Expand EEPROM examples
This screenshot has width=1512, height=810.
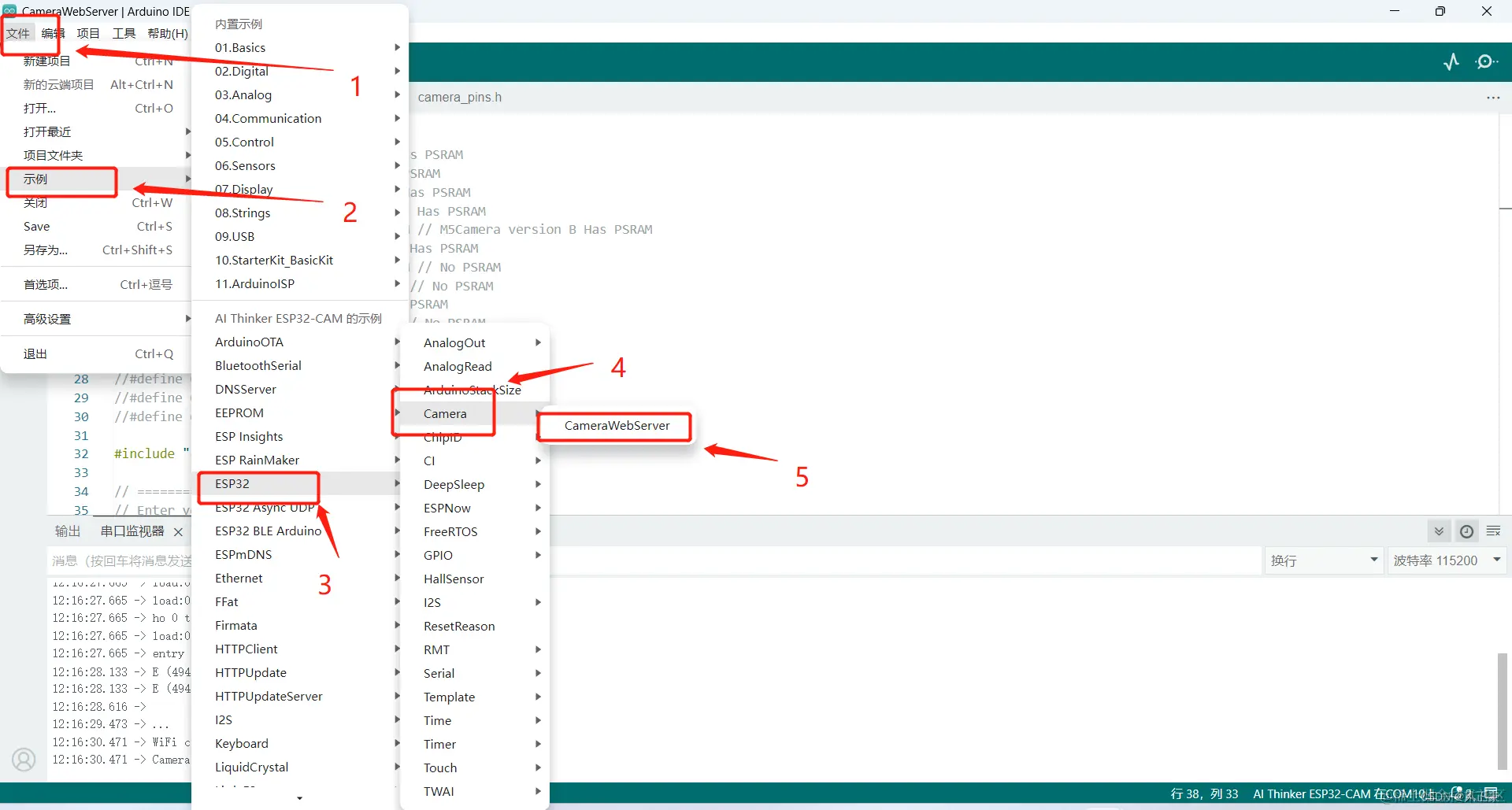coord(295,412)
